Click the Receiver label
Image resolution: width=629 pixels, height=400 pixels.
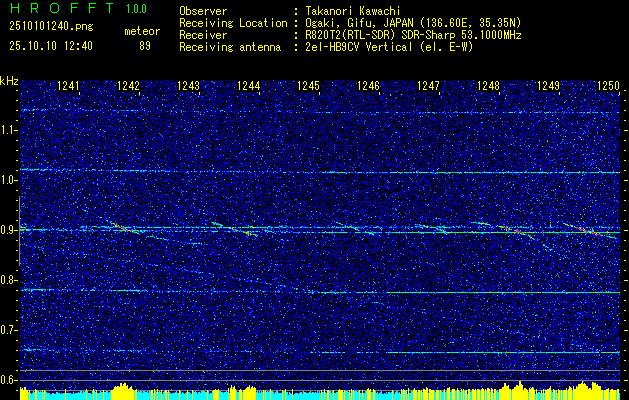(203, 35)
